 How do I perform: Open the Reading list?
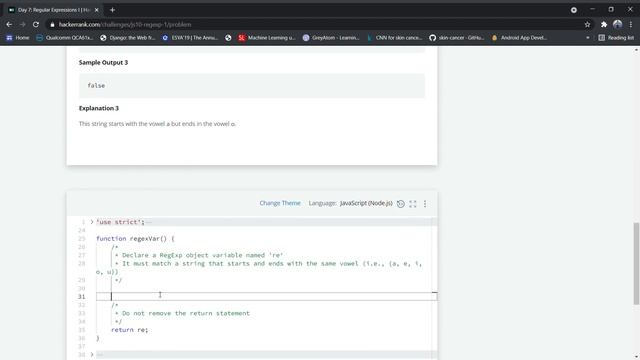tap(616, 38)
